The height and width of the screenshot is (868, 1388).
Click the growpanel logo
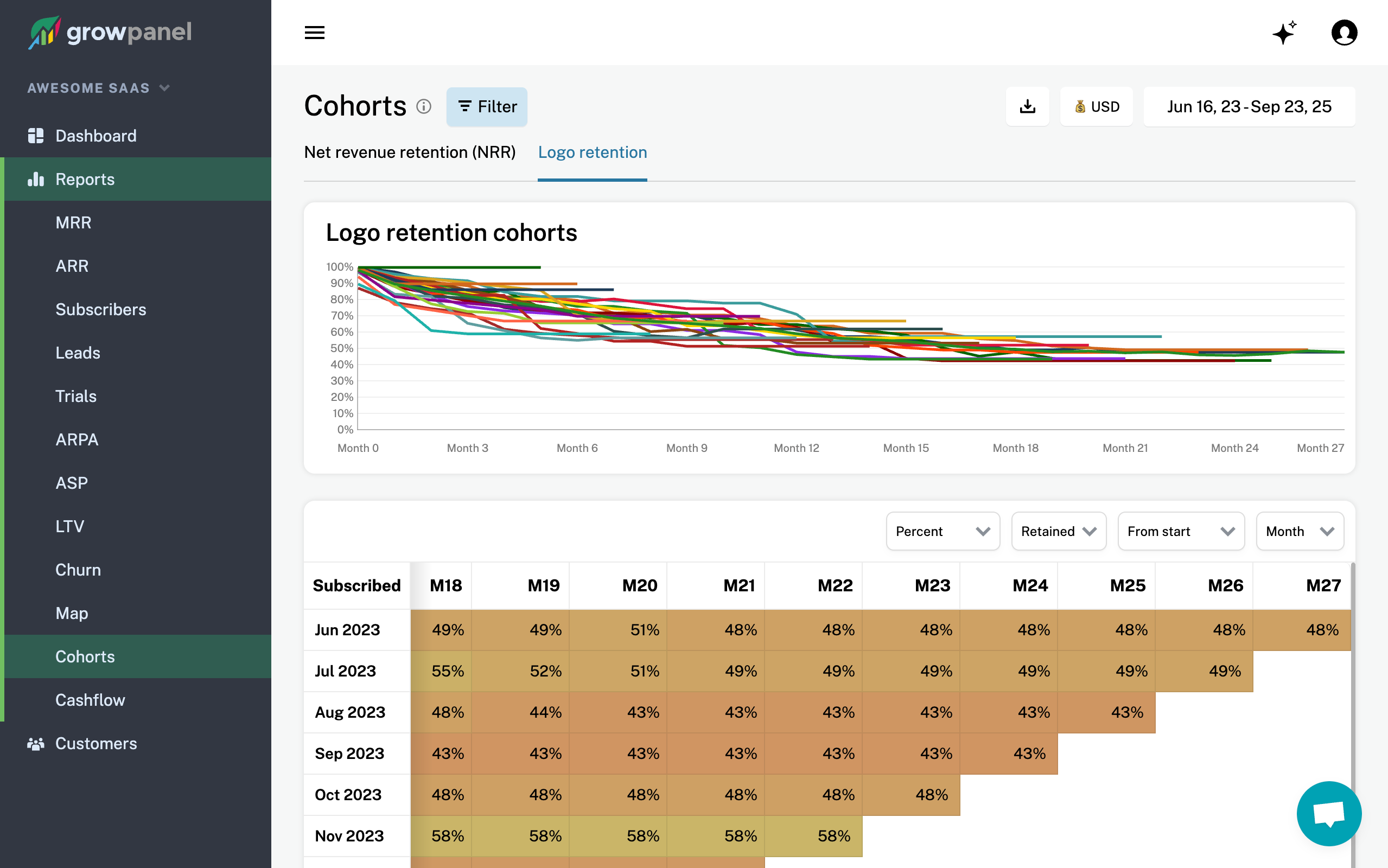pyautogui.click(x=109, y=33)
